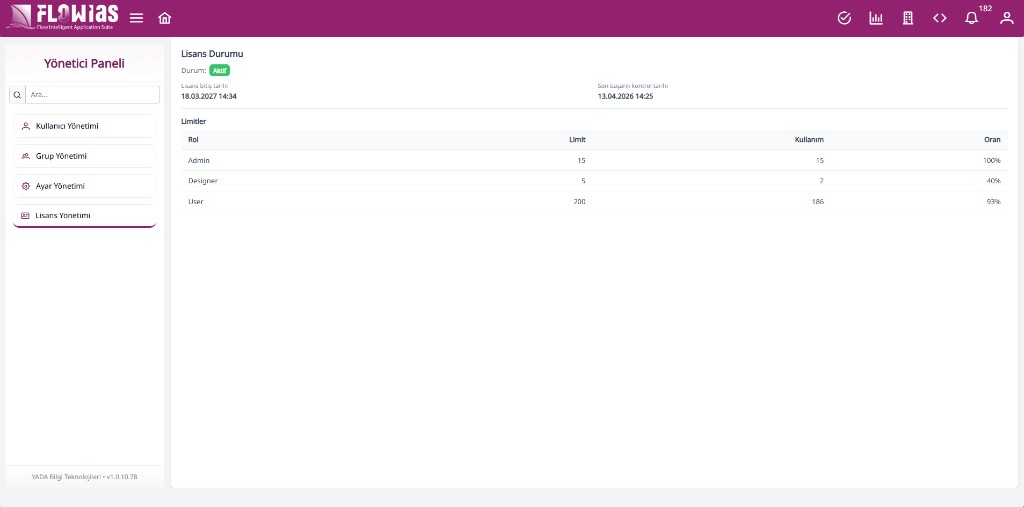The image size is (1024, 507).
Task: Open notifications bell showing 182
Action: coord(972,18)
